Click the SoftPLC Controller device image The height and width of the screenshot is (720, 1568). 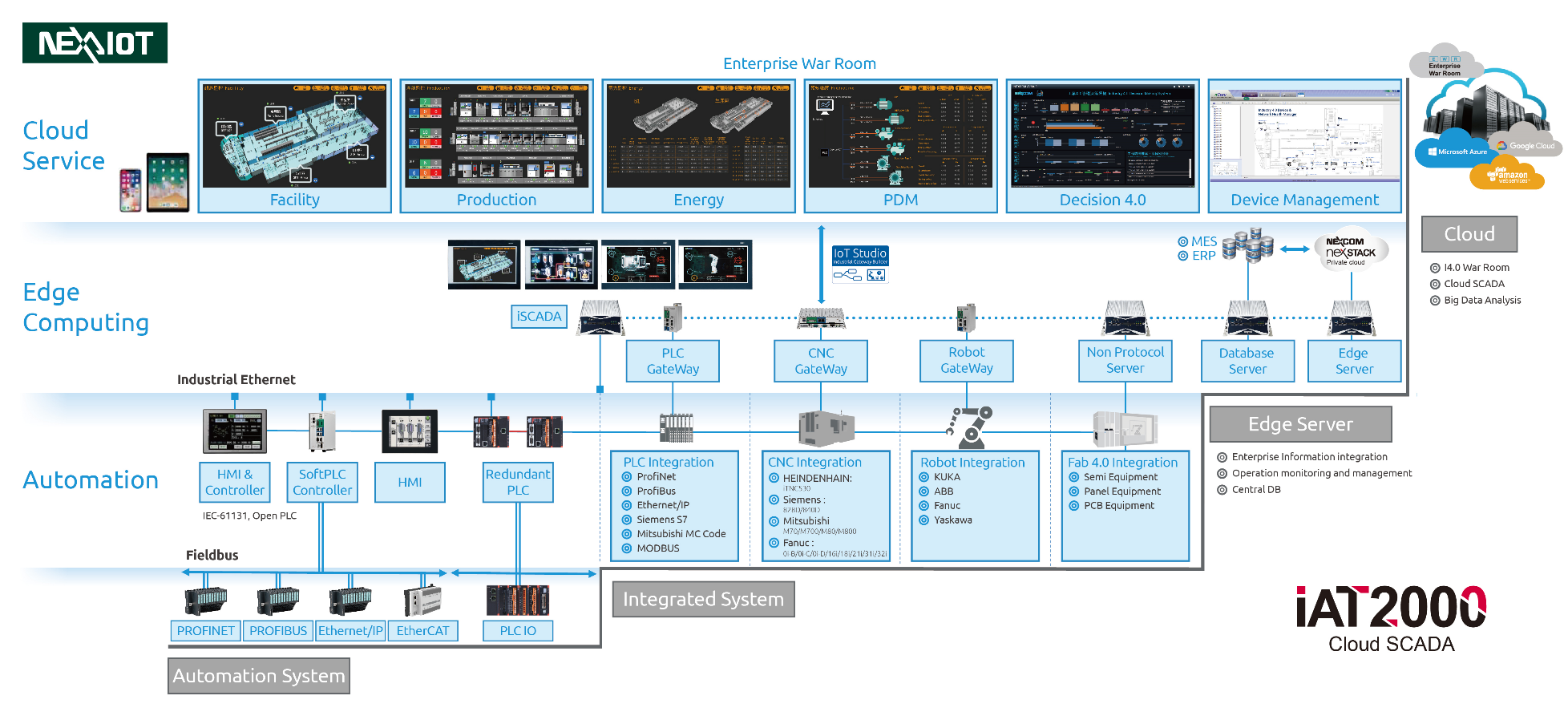tap(321, 431)
